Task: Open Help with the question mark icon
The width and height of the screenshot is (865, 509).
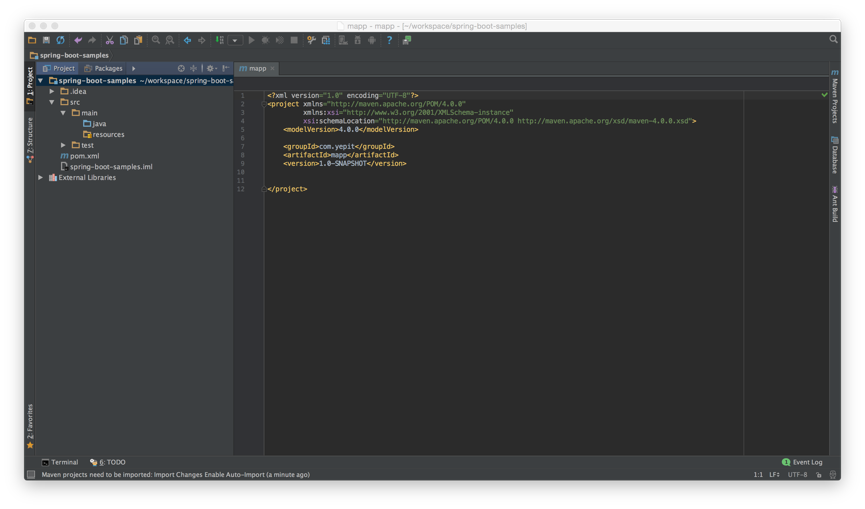Action: [389, 40]
